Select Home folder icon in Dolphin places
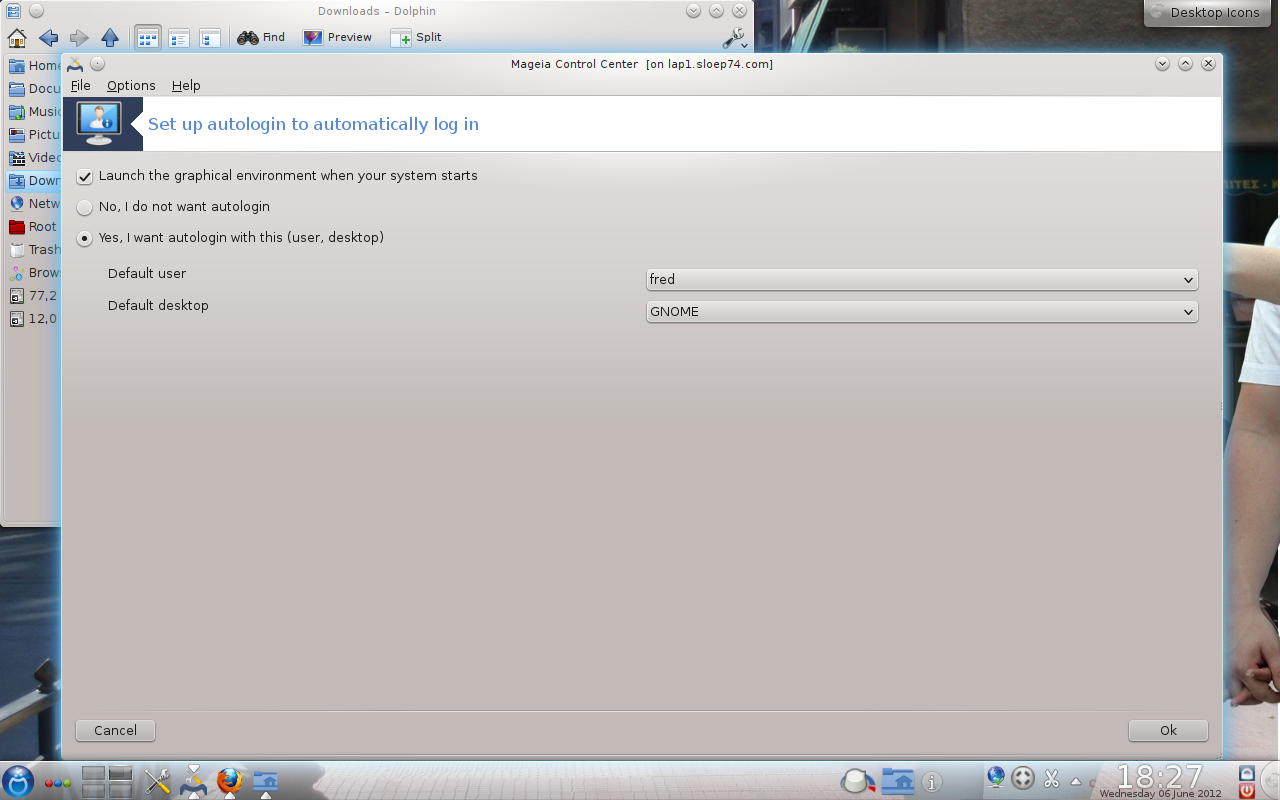Image resolution: width=1280 pixels, height=800 pixels. [x=17, y=66]
